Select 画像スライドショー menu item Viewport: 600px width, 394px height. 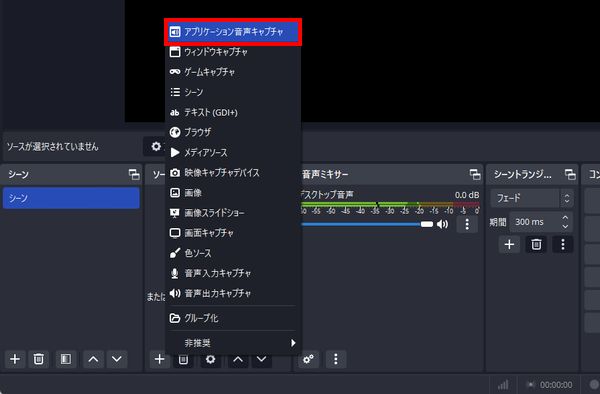tap(233, 213)
